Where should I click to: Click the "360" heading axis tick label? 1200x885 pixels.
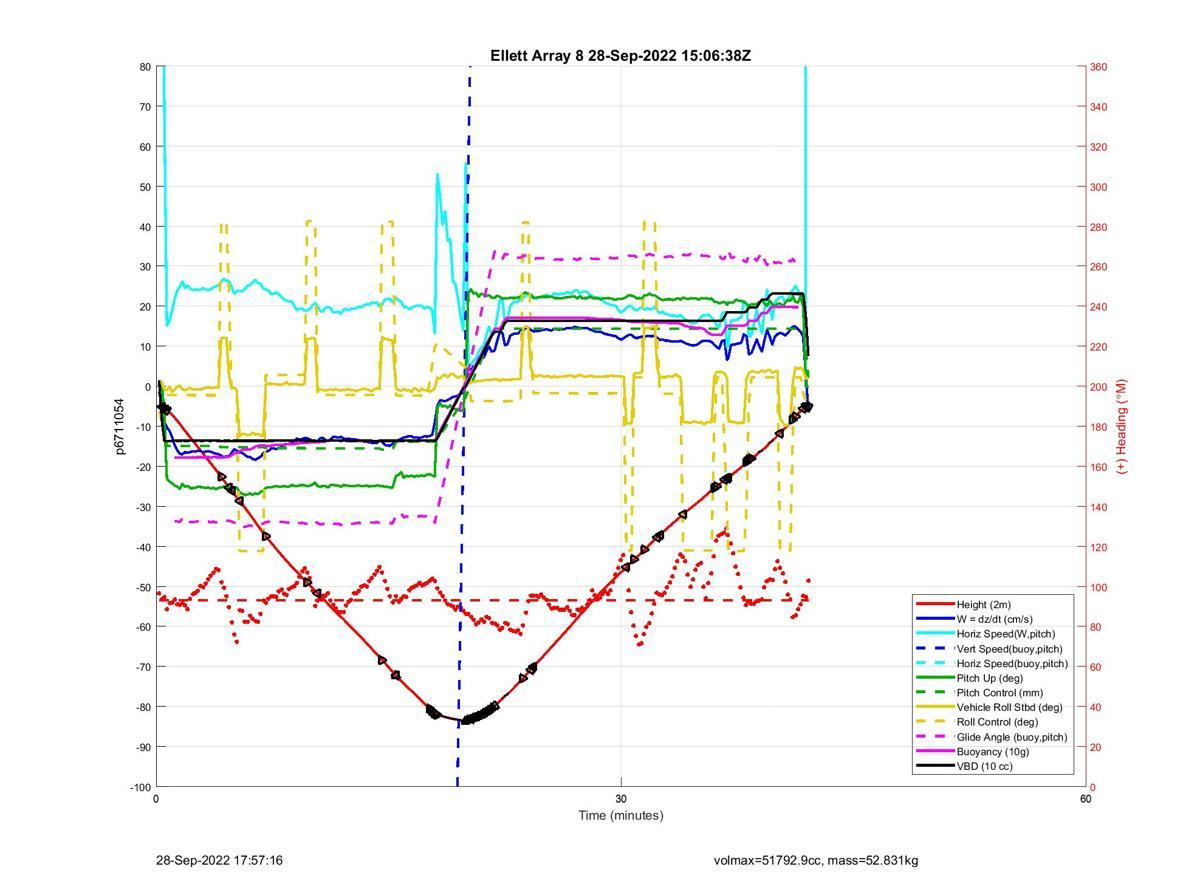tap(1099, 67)
